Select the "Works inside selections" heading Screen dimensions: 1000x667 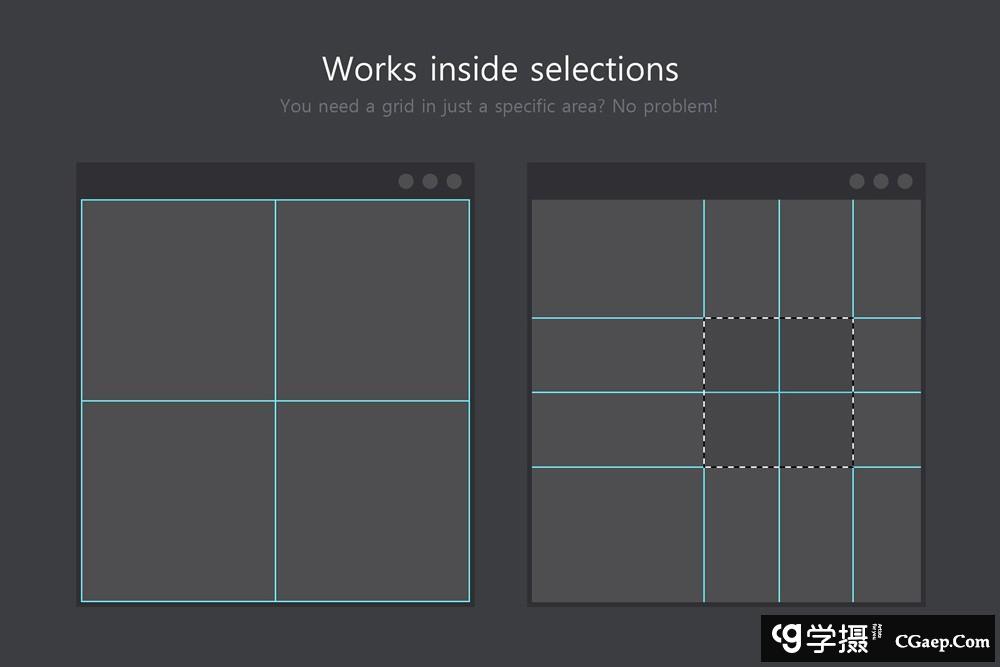click(500, 69)
